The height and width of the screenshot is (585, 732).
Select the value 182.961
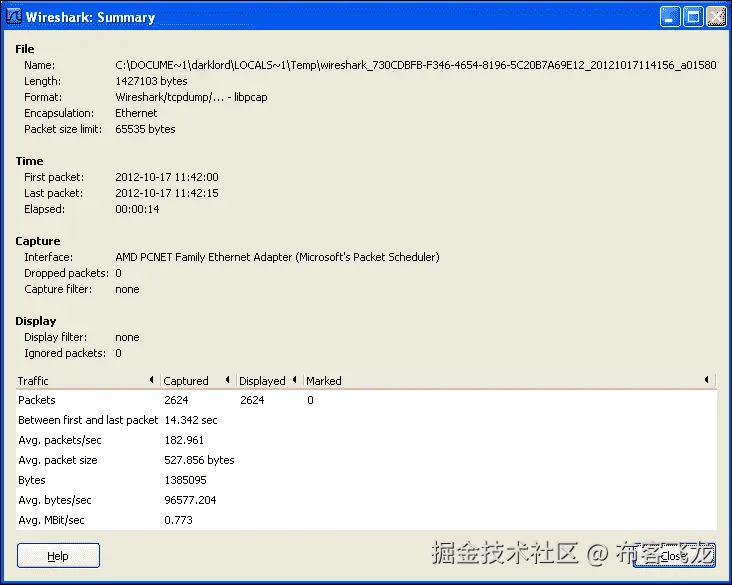184,440
